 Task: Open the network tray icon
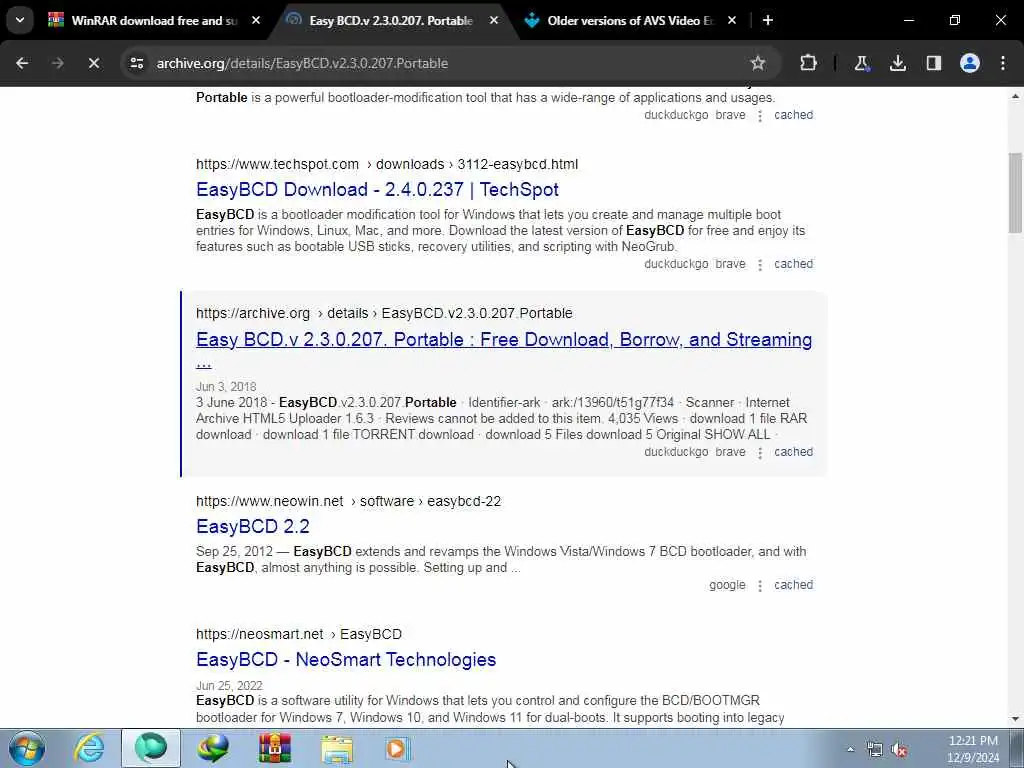point(874,749)
